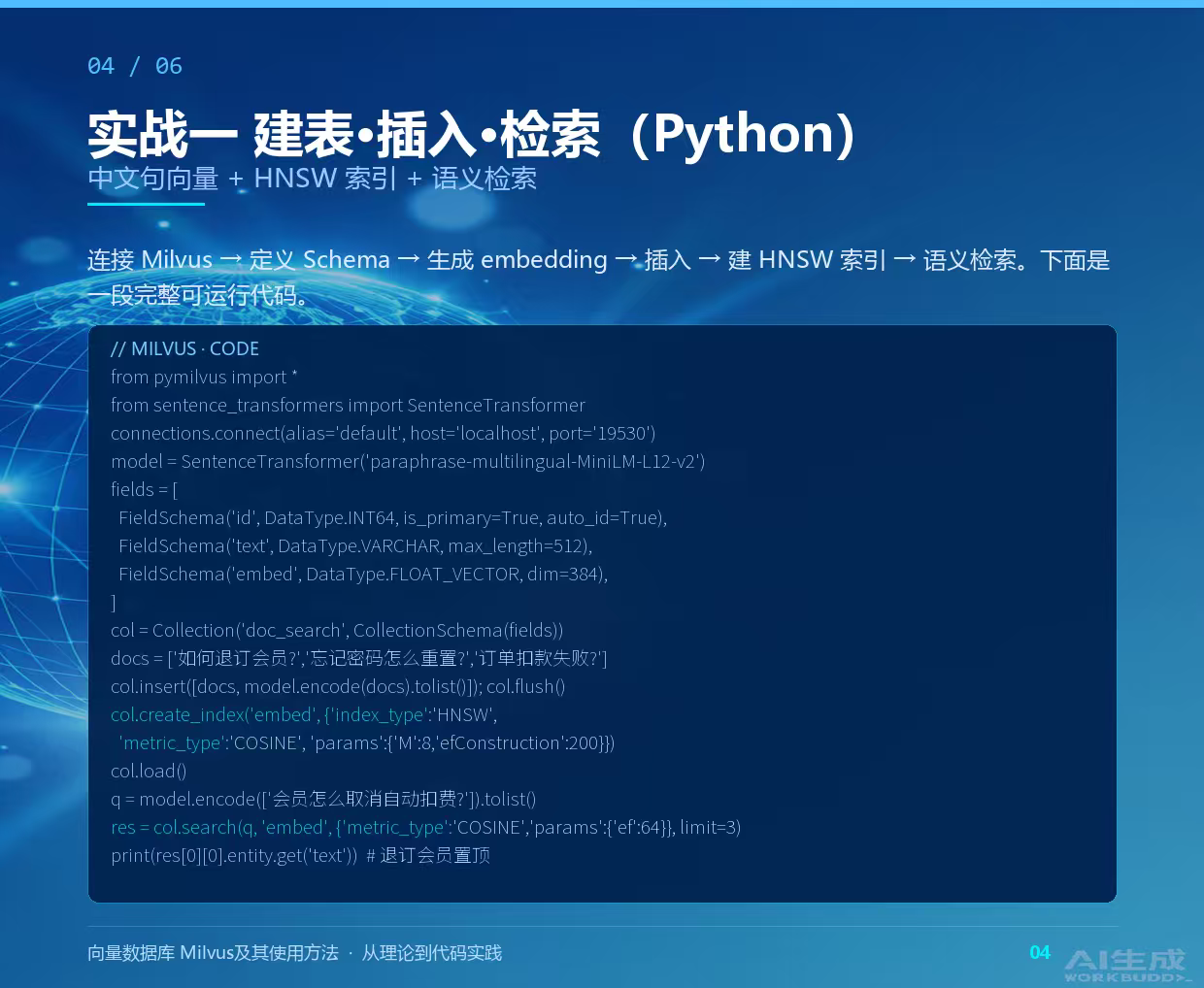Click the code header '// MILVUS · CODE'
This screenshot has width=1204, height=988.
pos(184,348)
